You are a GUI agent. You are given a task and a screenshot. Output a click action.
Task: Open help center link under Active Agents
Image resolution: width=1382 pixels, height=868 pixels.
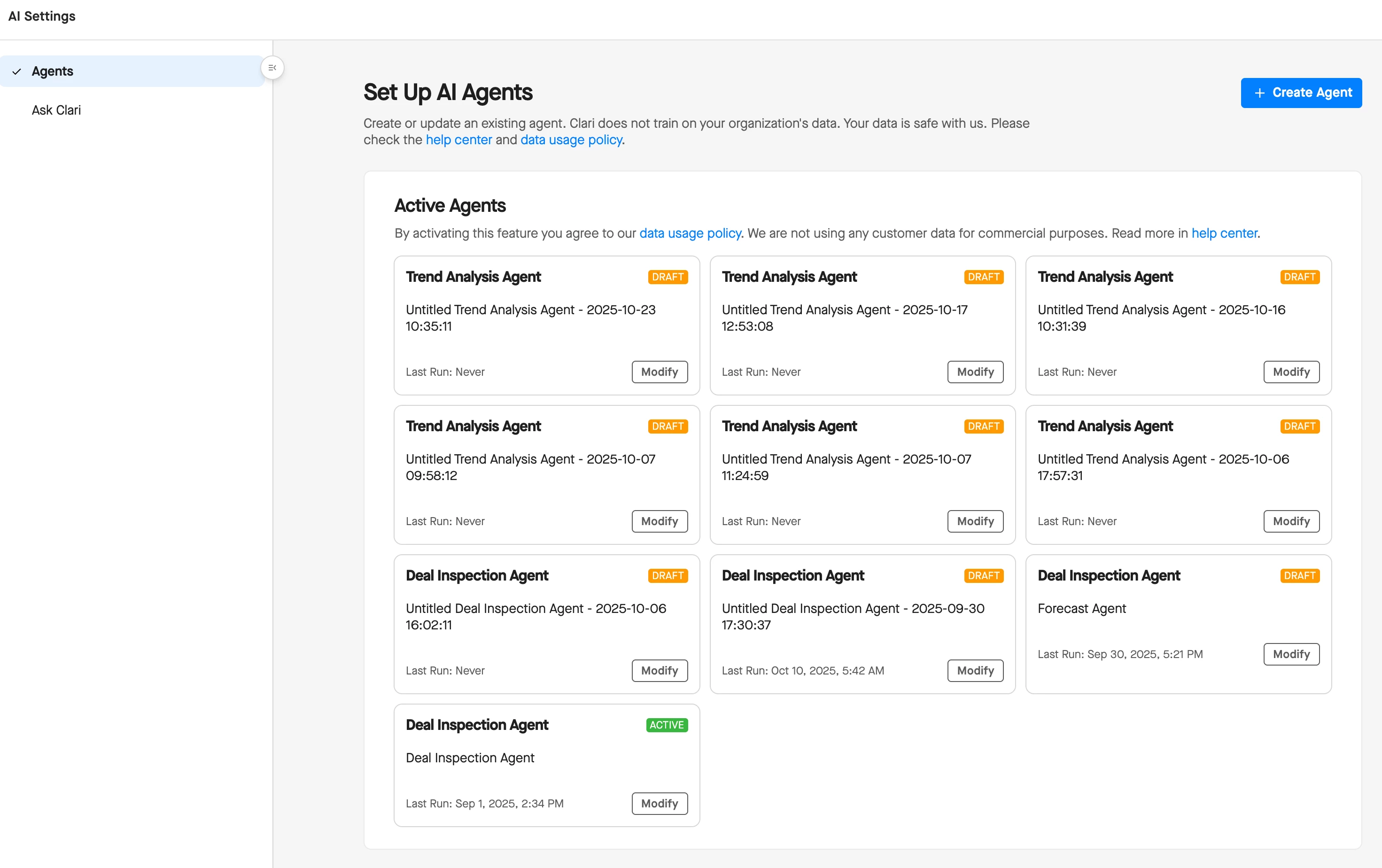(x=1224, y=233)
